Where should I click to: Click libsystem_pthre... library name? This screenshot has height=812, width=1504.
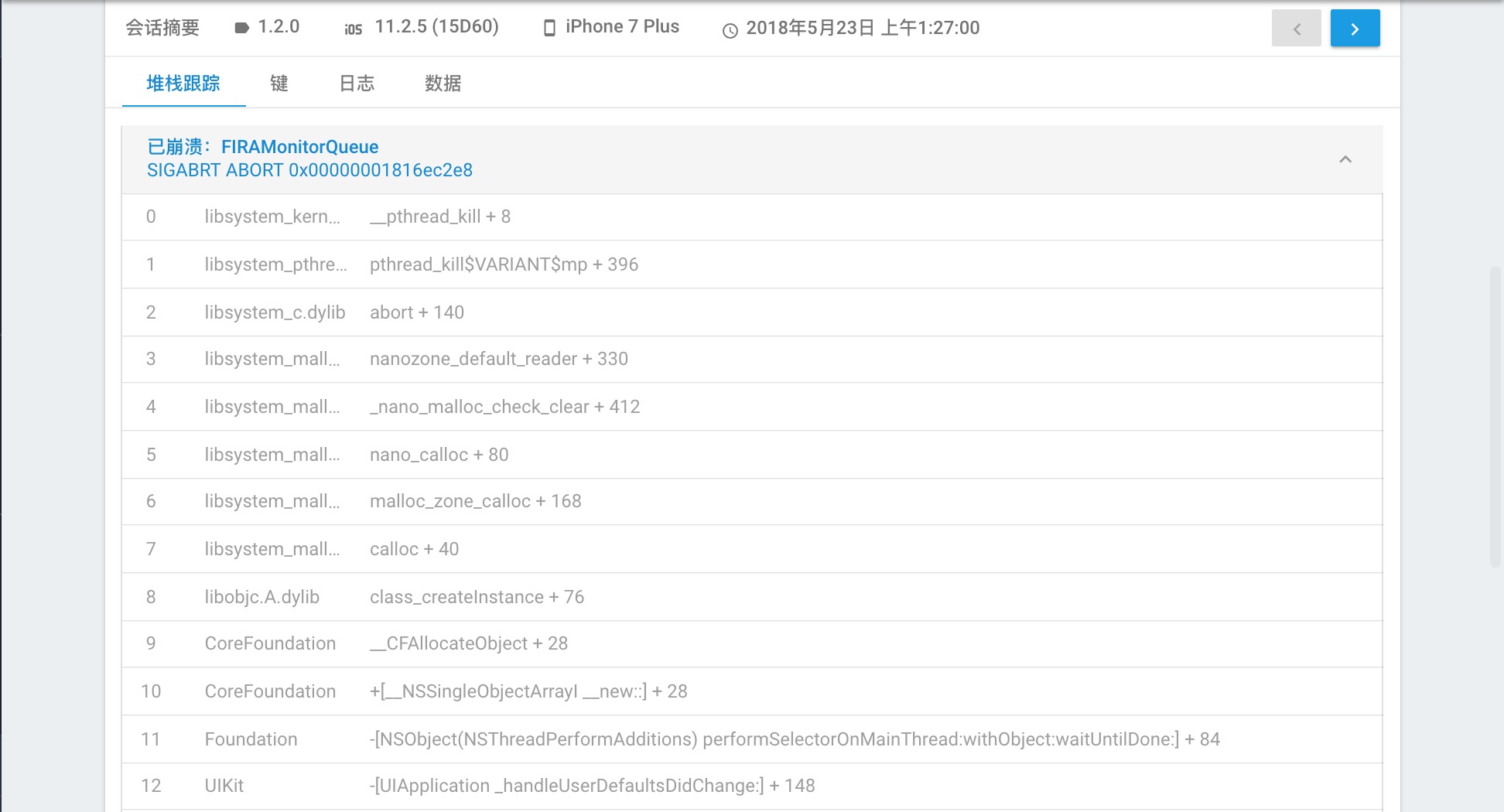coord(275,264)
